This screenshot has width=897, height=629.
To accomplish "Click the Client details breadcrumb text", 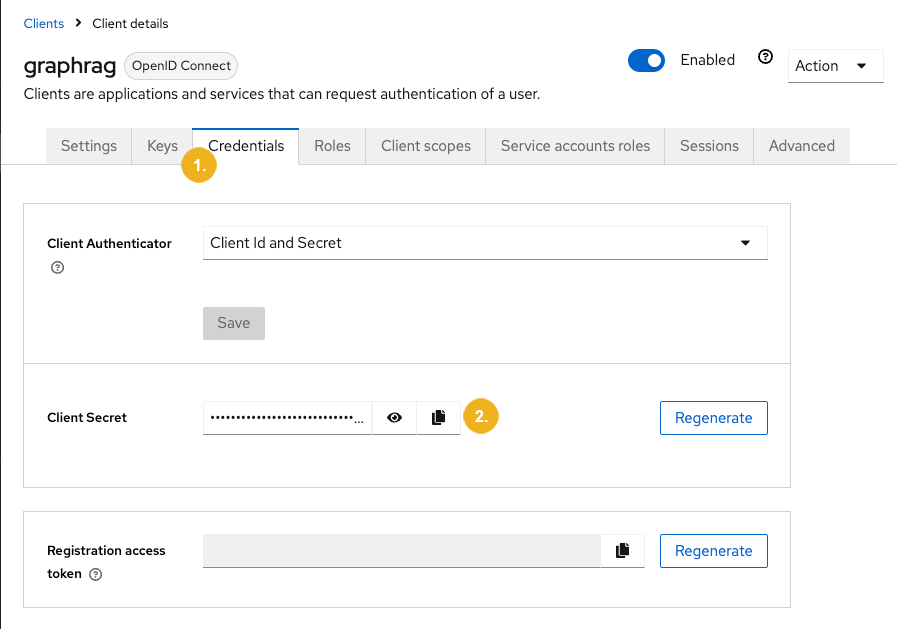I will 130,23.
